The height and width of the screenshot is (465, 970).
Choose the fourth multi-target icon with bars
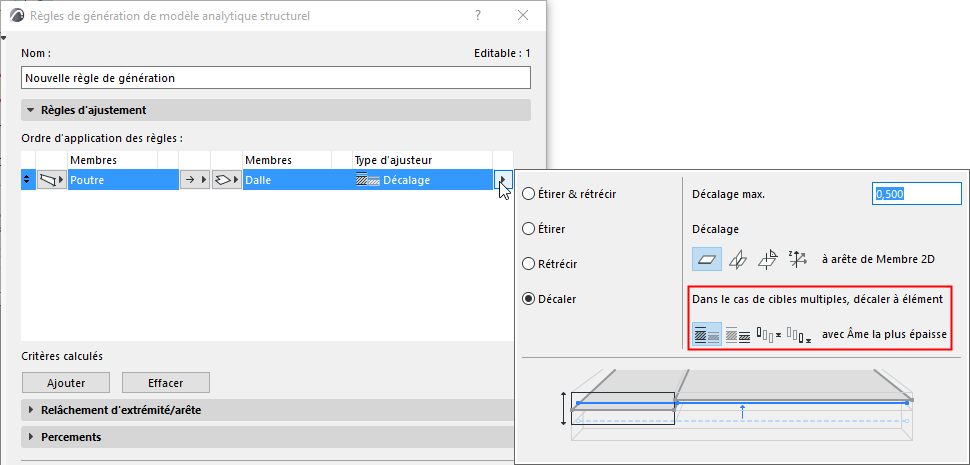click(x=799, y=335)
